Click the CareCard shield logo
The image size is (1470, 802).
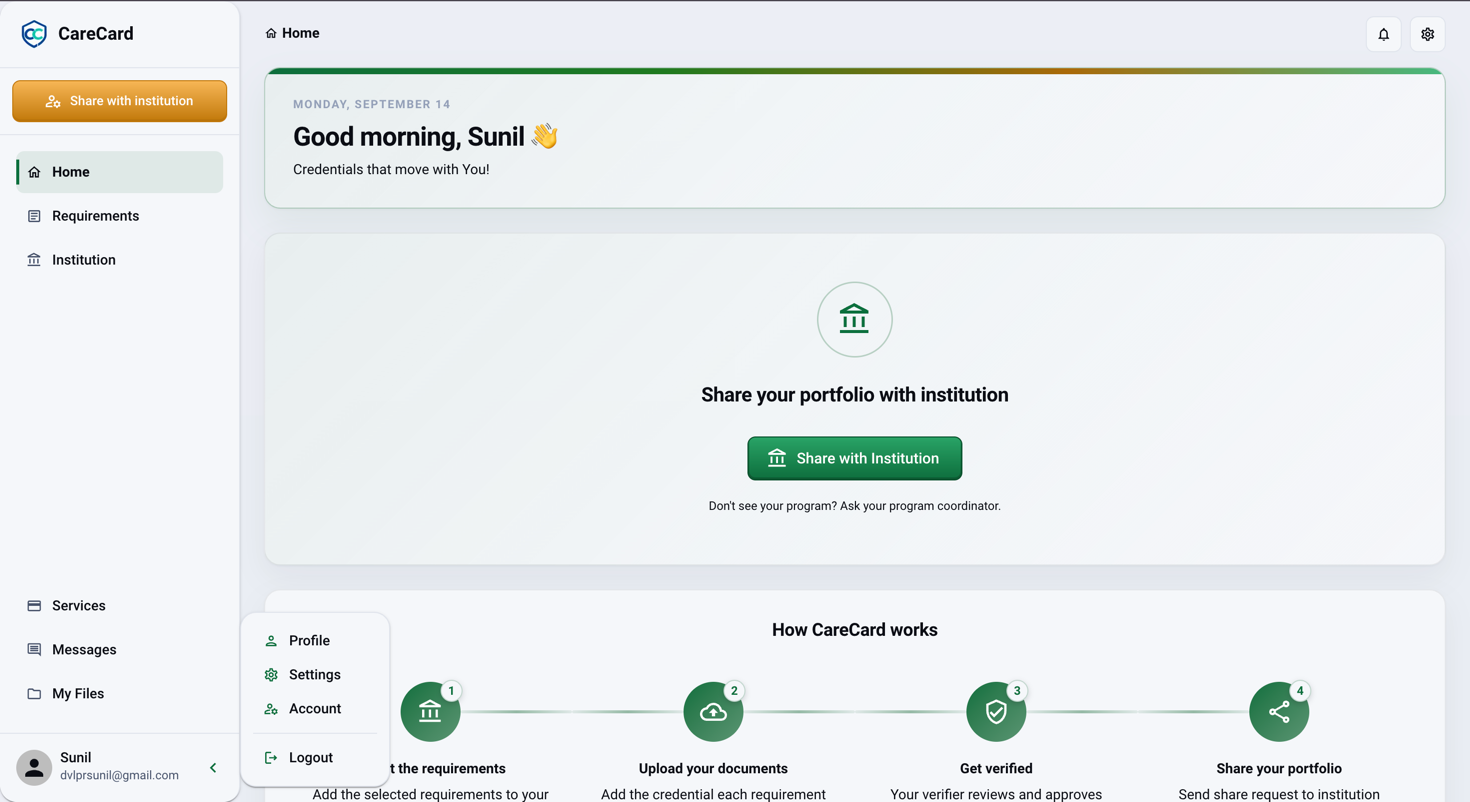[34, 34]
